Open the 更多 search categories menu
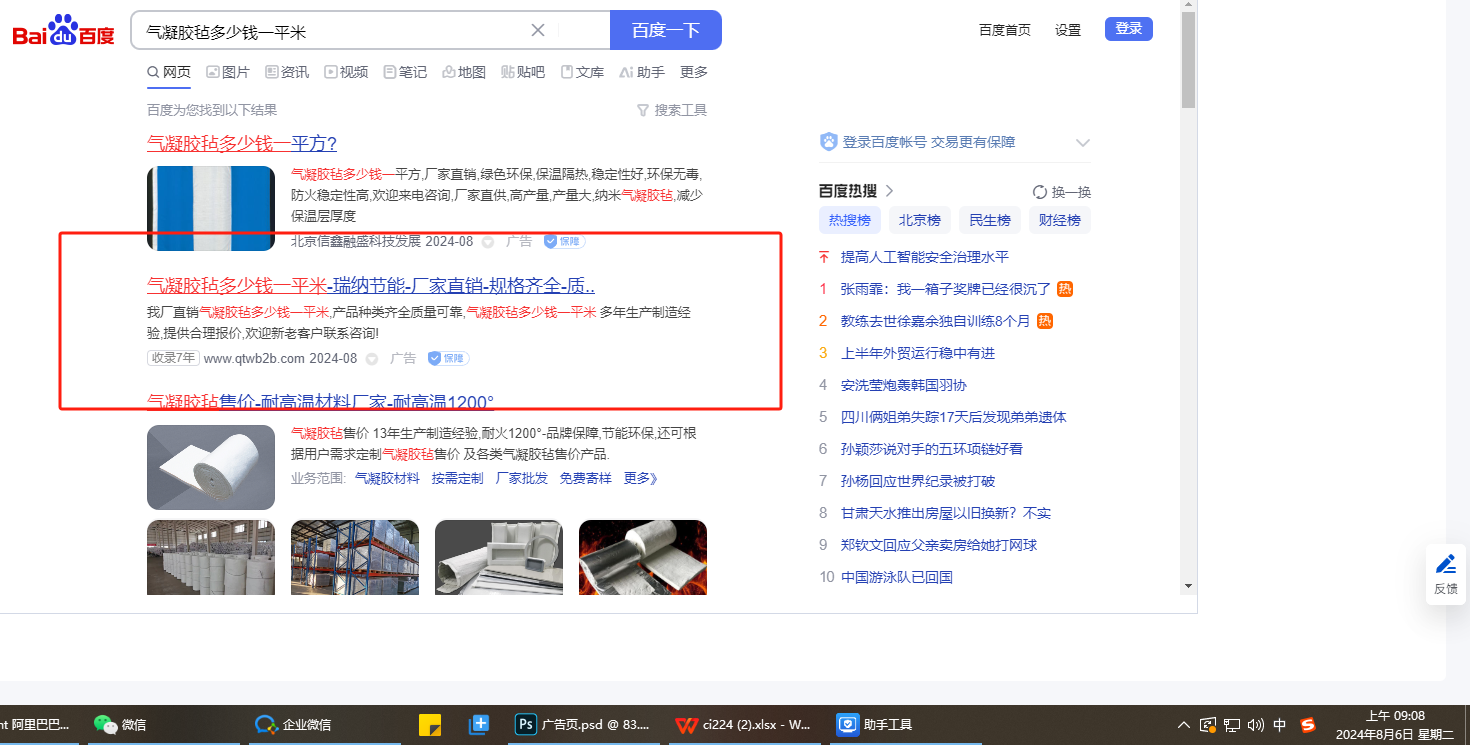Screen dimensions: 1470x745 tap(694, 72)
